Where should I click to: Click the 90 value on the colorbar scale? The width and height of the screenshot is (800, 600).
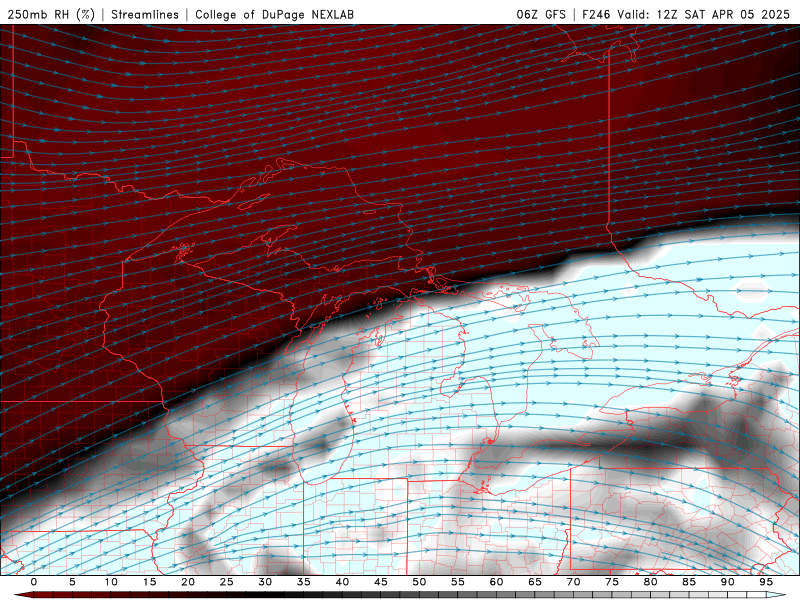(x=727, y=582)
